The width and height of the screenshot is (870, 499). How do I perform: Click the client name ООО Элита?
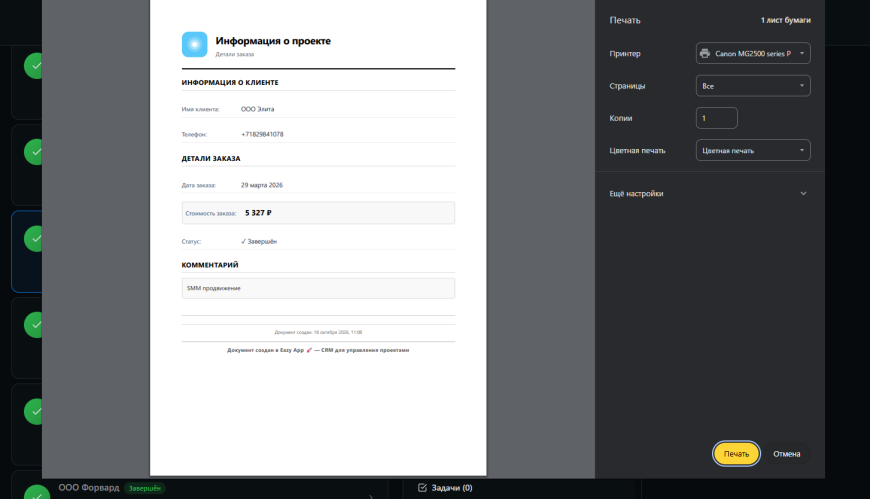[x=257, y=109]
